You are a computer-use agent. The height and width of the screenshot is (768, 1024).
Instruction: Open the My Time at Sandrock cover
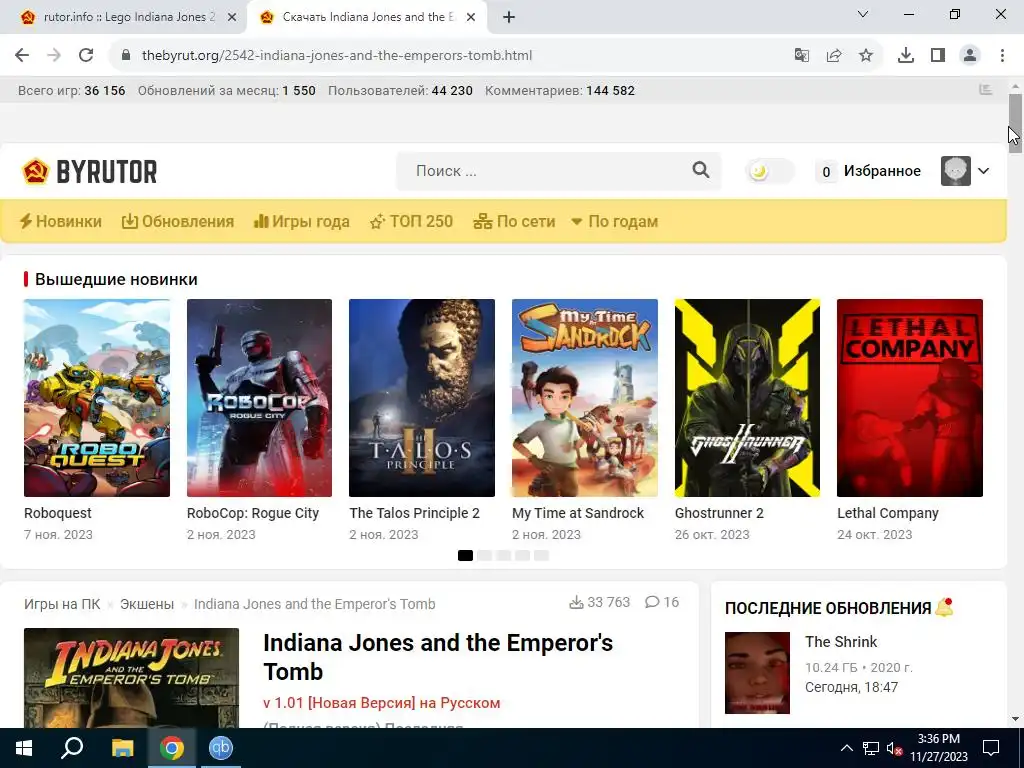pos(584,398)
